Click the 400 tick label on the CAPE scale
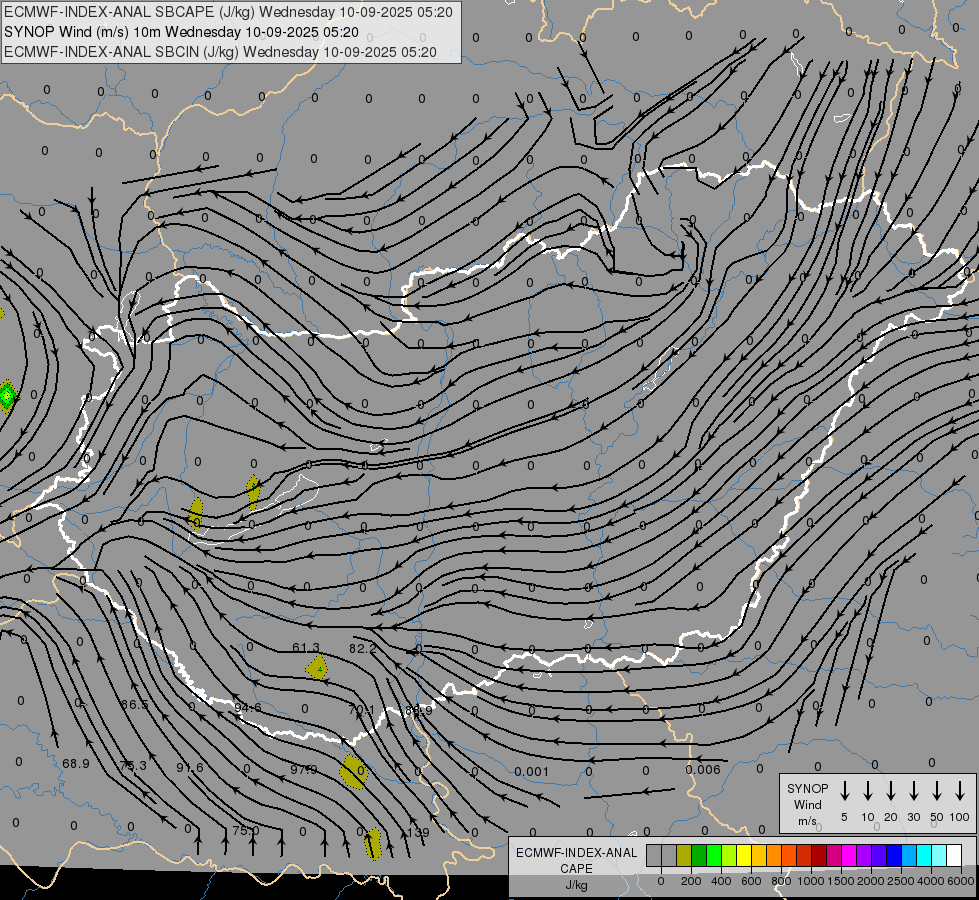Viewport: 979px width, 900px height. (x=721, y=881)
